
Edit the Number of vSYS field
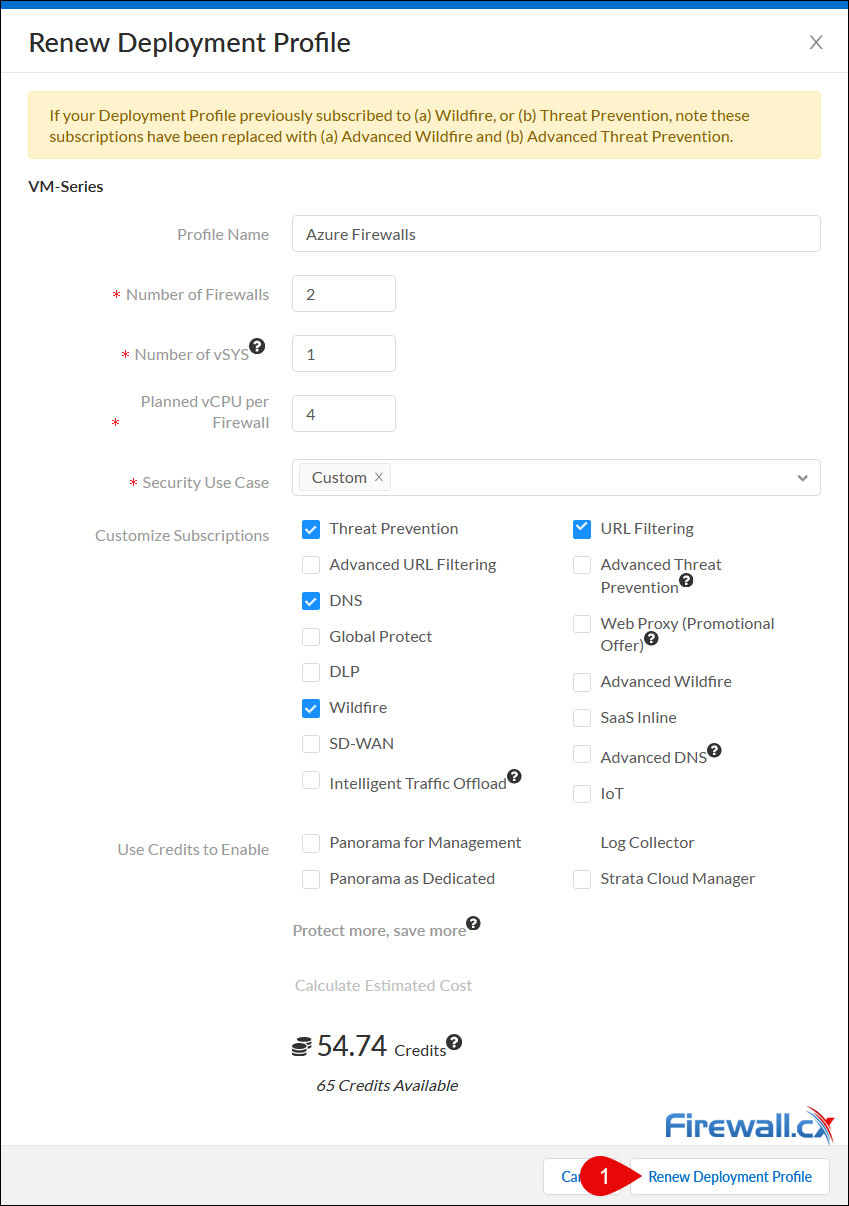pos(344,354)
